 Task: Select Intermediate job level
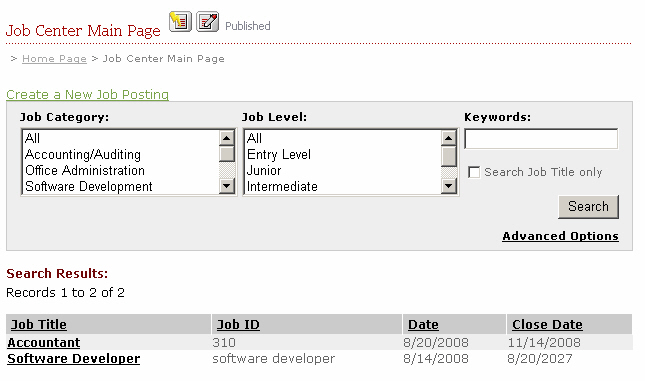[343, 186]
